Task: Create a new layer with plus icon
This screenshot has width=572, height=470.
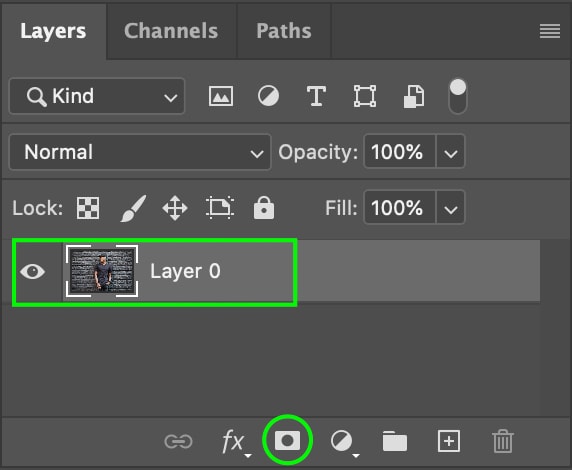Action: pos(449,441)
